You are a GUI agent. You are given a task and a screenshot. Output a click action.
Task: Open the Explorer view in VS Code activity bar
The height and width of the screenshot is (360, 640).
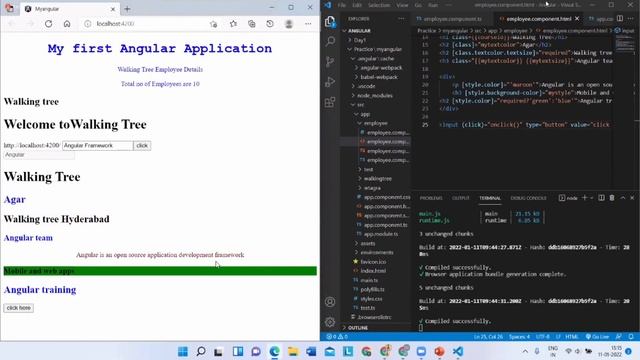330,21
